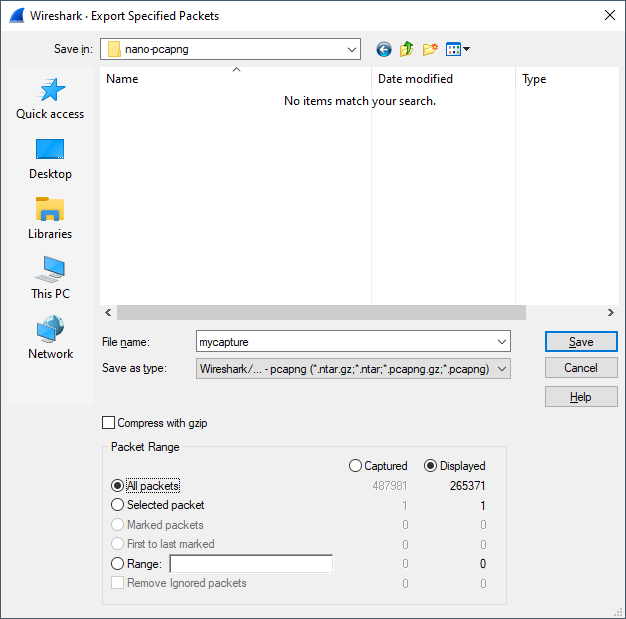The width and height of the screenshot is (626, 619).
Task: Click the Wireshark fin title icon
Action: click(17, 16)
